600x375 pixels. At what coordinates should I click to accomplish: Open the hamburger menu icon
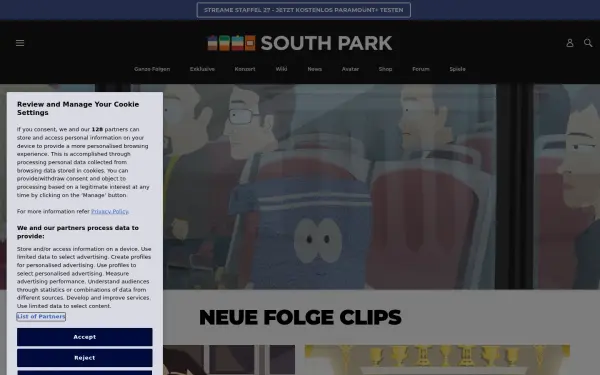click(20, 43)
